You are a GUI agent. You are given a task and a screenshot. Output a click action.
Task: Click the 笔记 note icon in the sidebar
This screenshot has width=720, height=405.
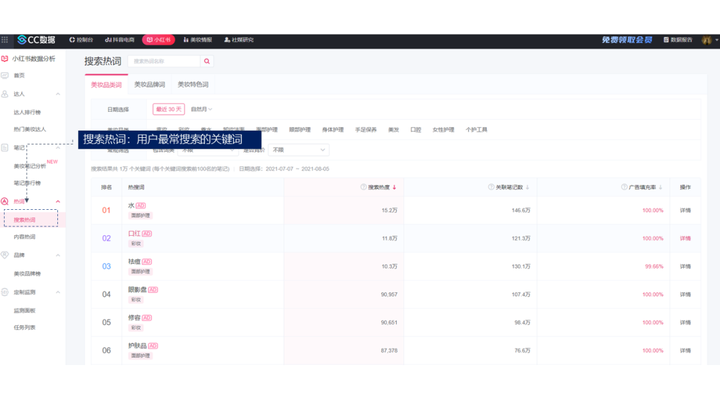point(5,147)
